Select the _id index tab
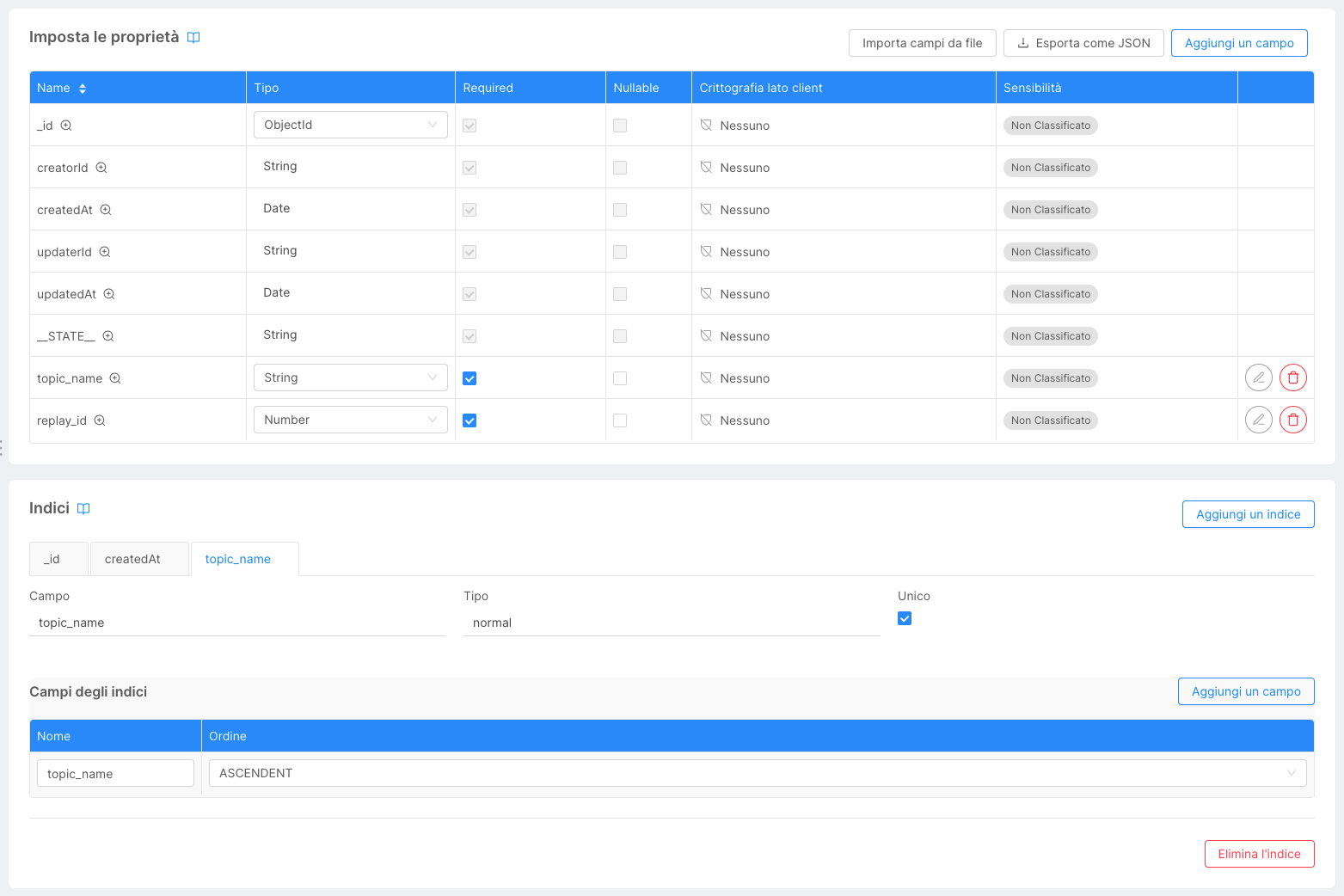 (58, 558)
